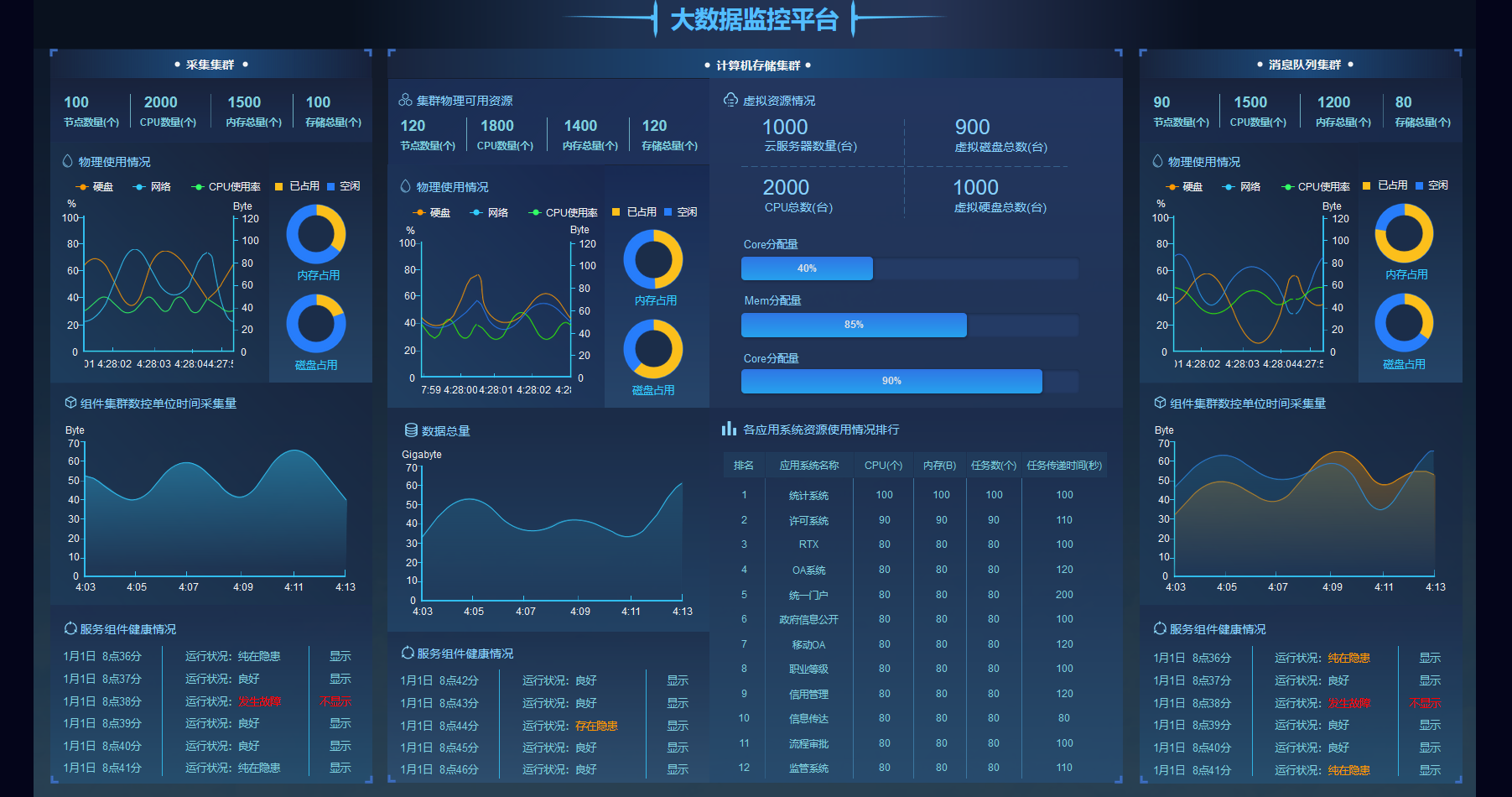Click the 90% Core分配量 progress bar

pyautogui.click(x=910, y=381)
